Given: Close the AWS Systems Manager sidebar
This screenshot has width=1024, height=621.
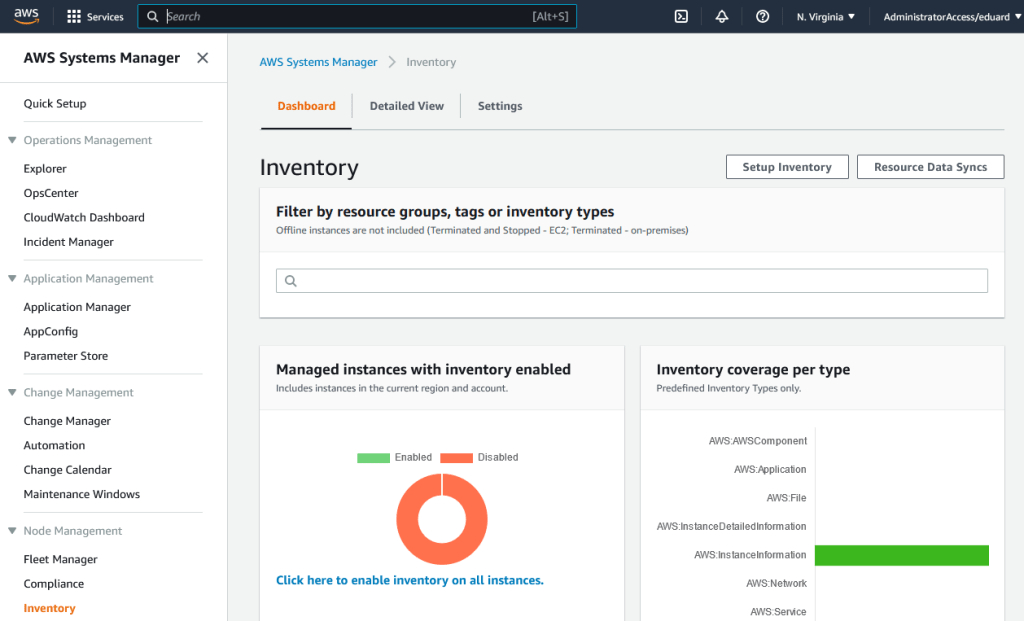Looking at the screenshot, I should pos(203,58).
